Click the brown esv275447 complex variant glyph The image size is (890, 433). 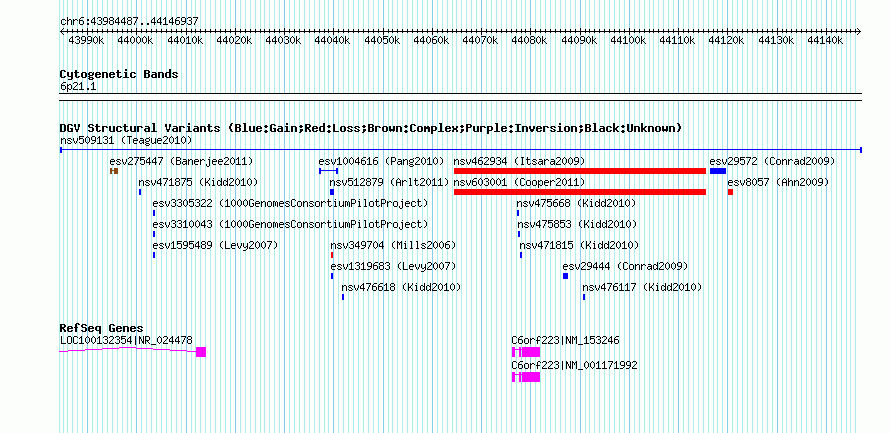pyautogui.click(x=114, y=171)
